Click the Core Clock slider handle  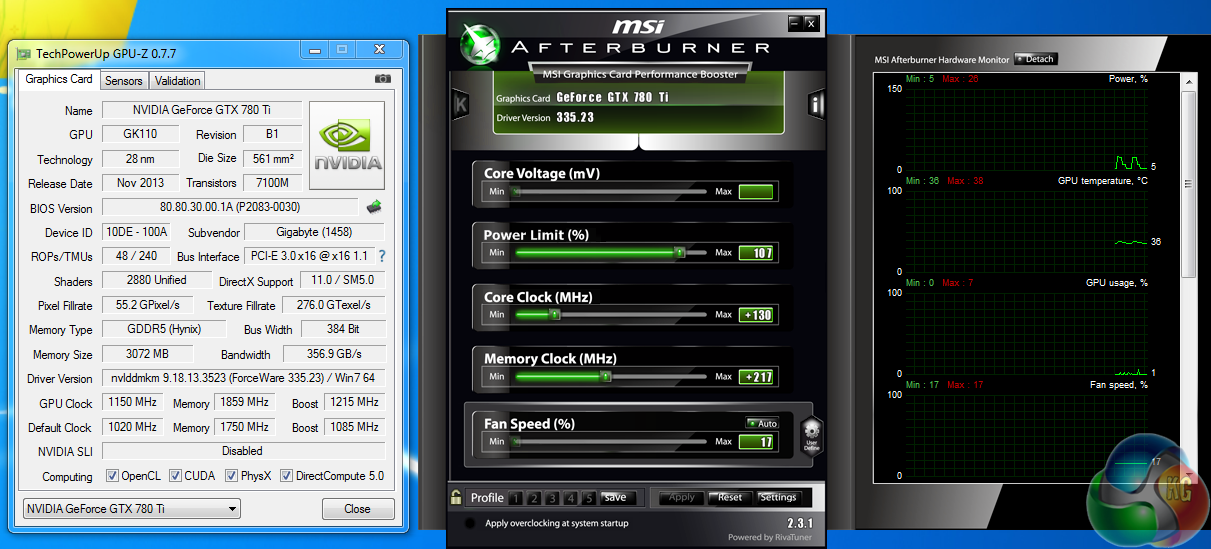coord(555,315)
